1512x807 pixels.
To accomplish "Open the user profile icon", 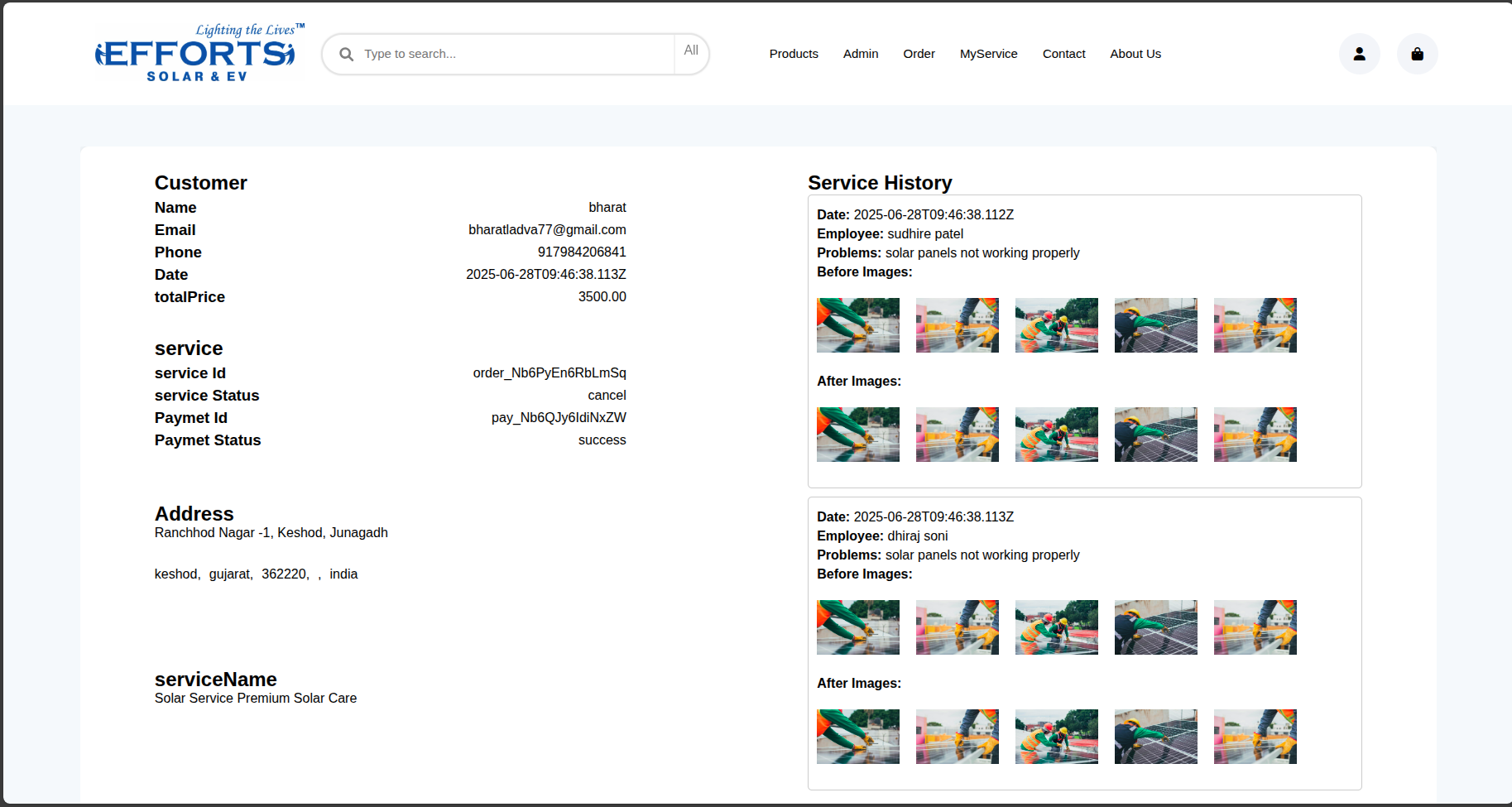I will [1359, 54].
